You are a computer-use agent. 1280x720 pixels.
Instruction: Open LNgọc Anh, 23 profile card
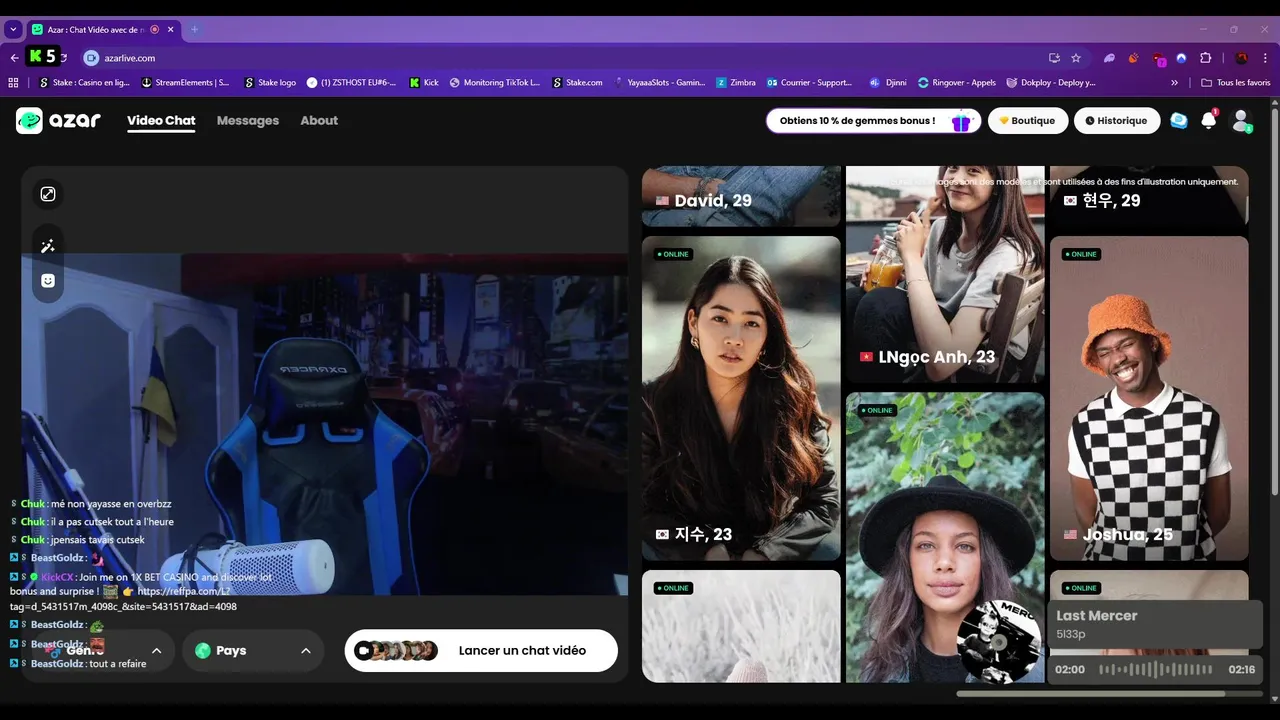pos(945,275)
